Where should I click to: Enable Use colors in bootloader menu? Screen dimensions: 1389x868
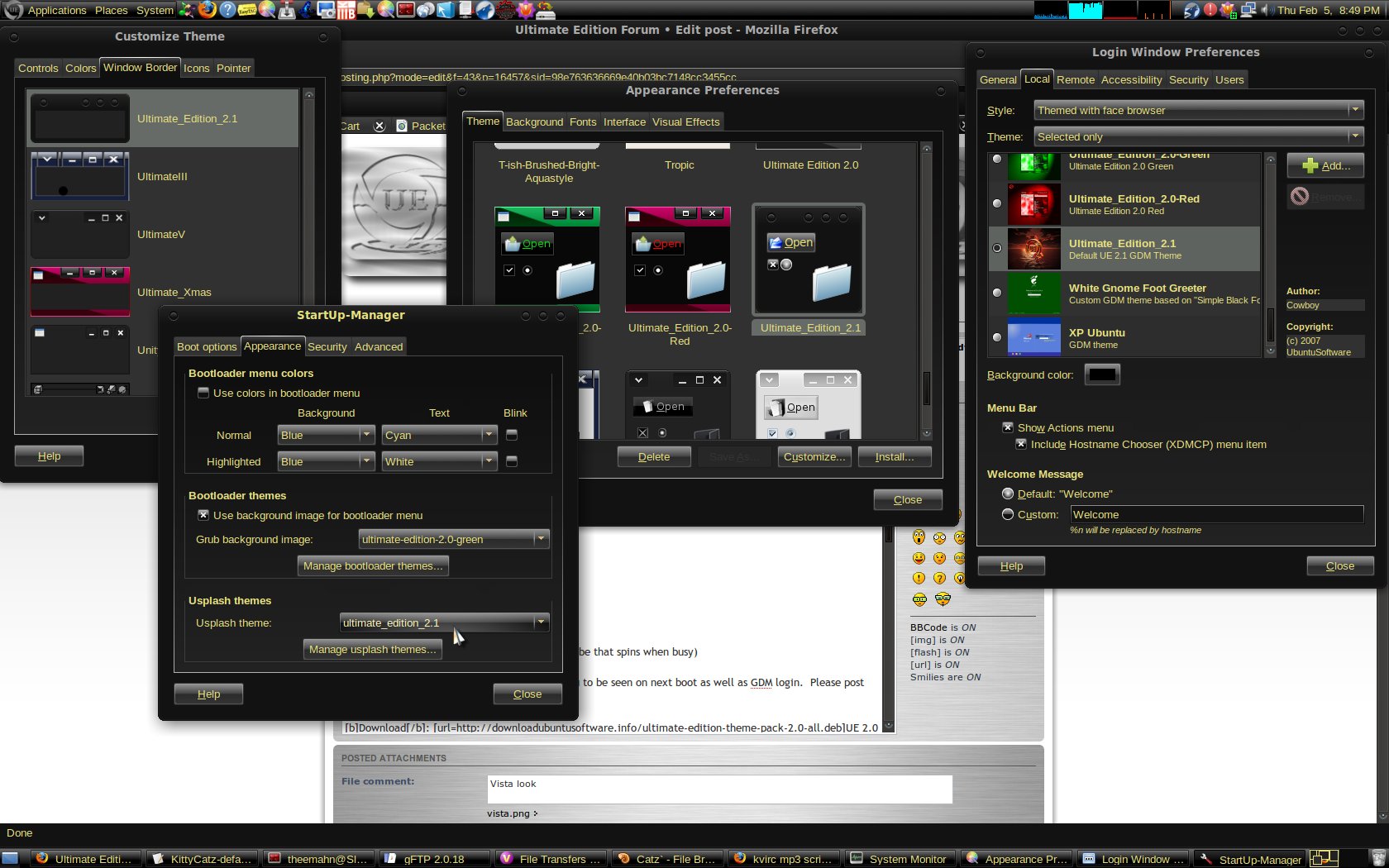coord(203,393)
